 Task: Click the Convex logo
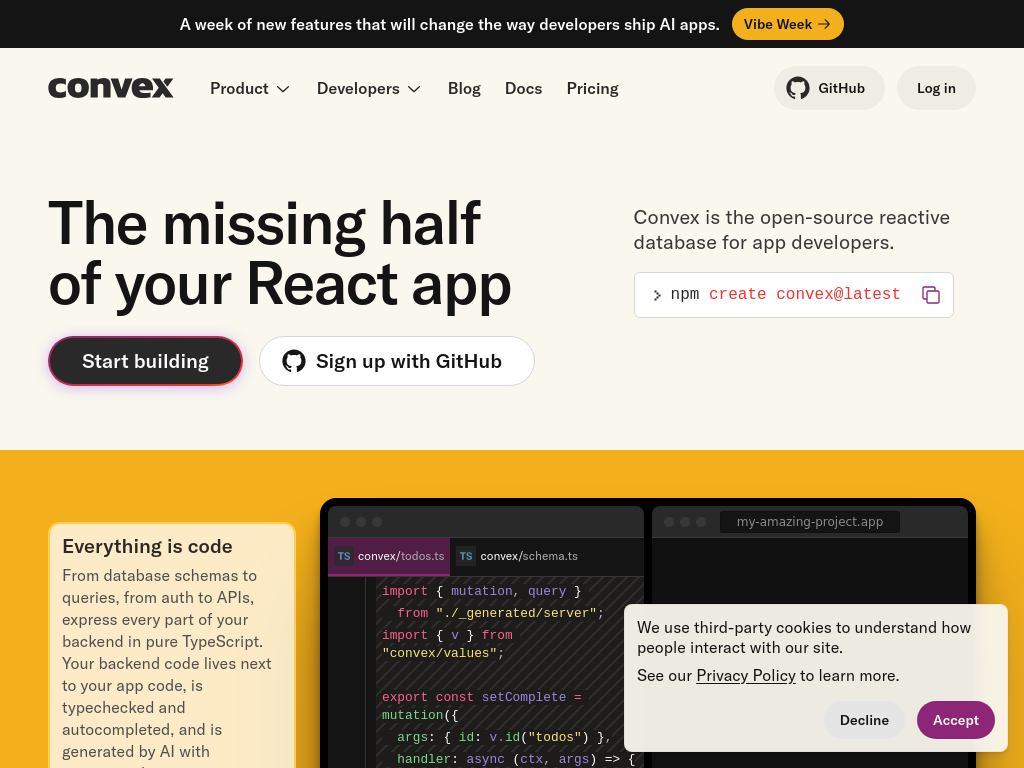coord(111,88)
